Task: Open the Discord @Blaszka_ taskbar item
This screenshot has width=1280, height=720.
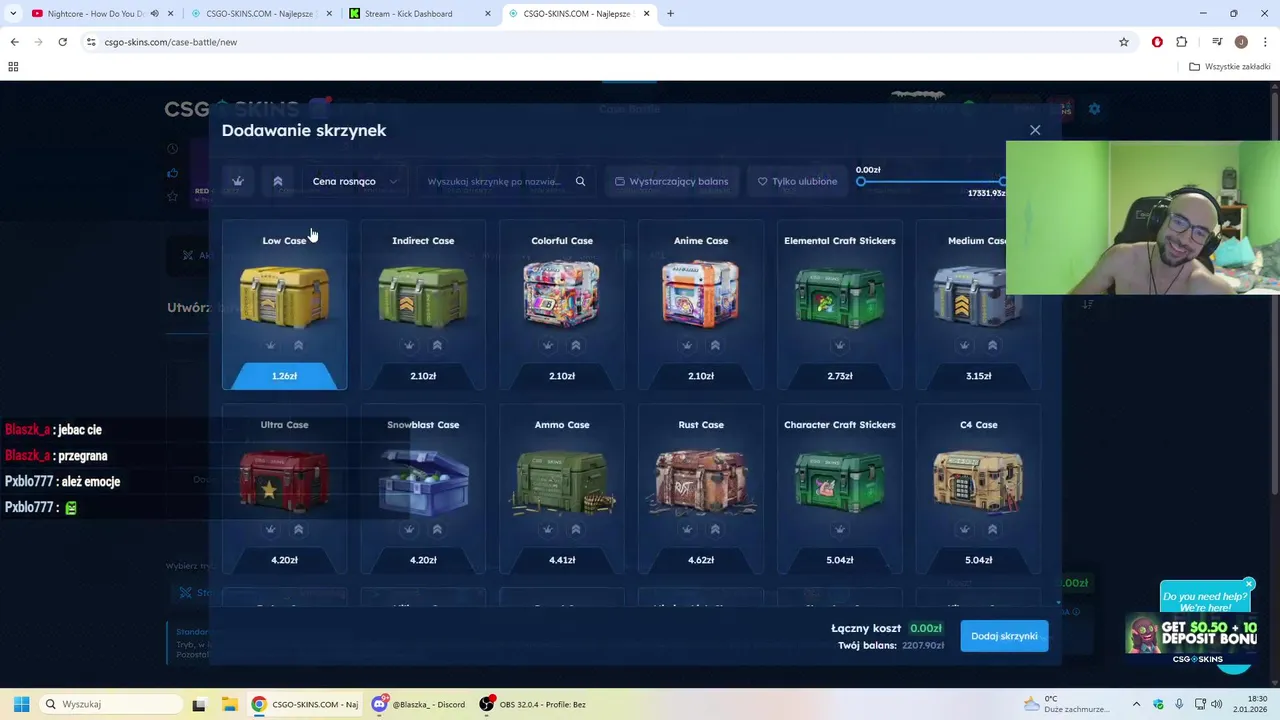Action: (x=419, y=704)
